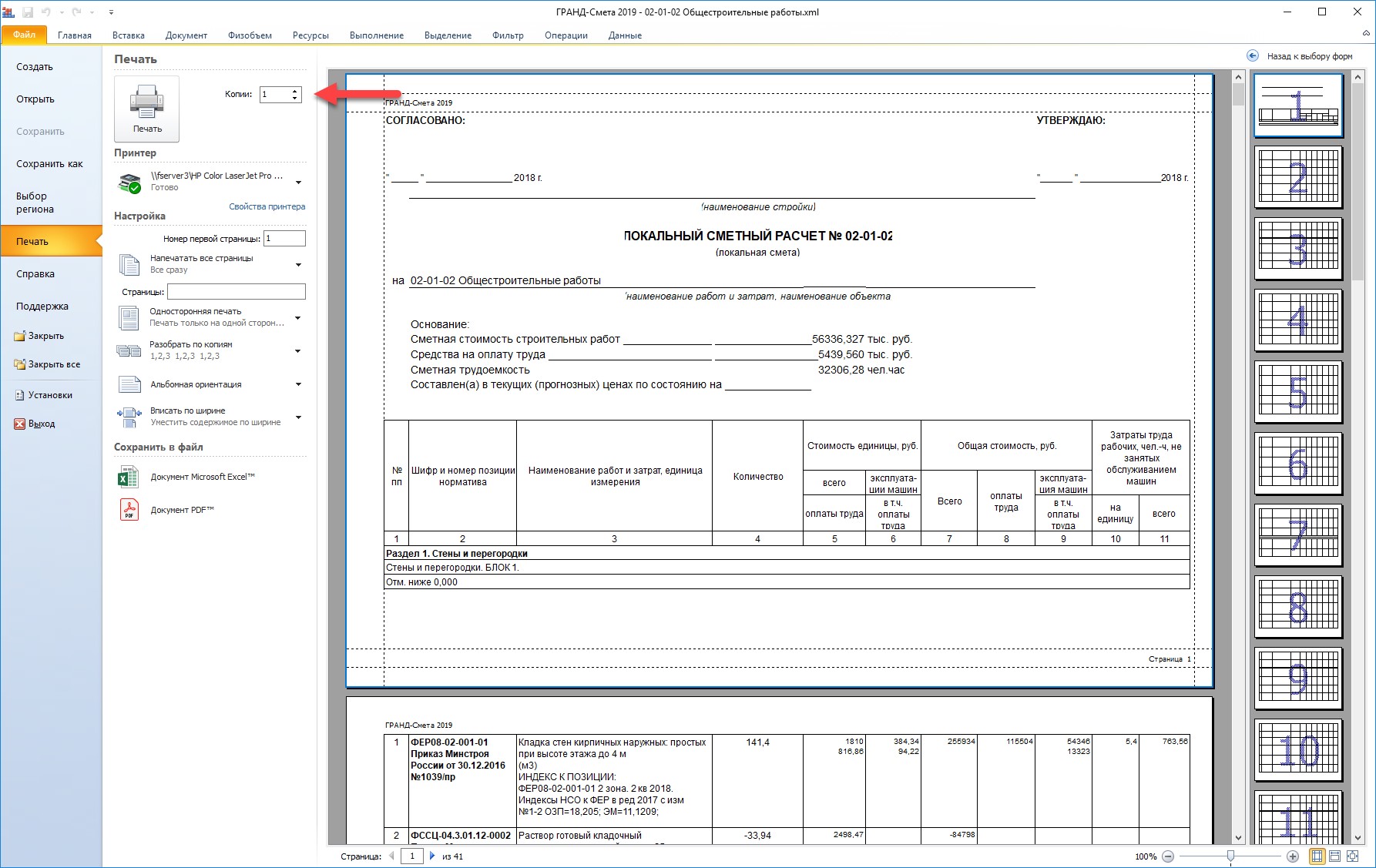Click the Microsoft Excel document icon
This screenshot has height=868, width=1376.
pos(129,478)
